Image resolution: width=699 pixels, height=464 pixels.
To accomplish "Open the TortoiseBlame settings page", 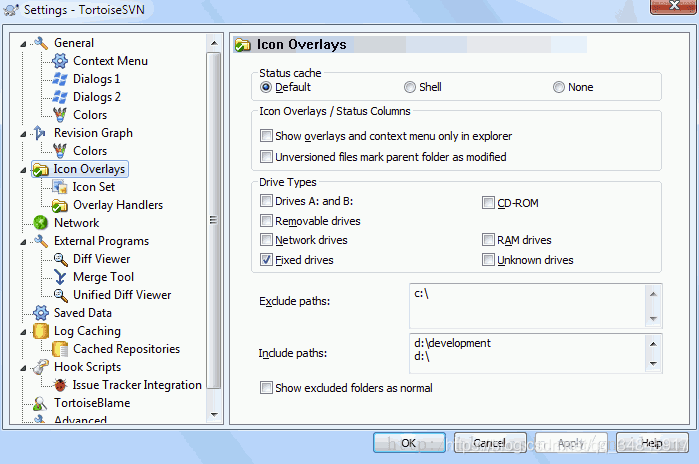I will click(x=92, y=403).
